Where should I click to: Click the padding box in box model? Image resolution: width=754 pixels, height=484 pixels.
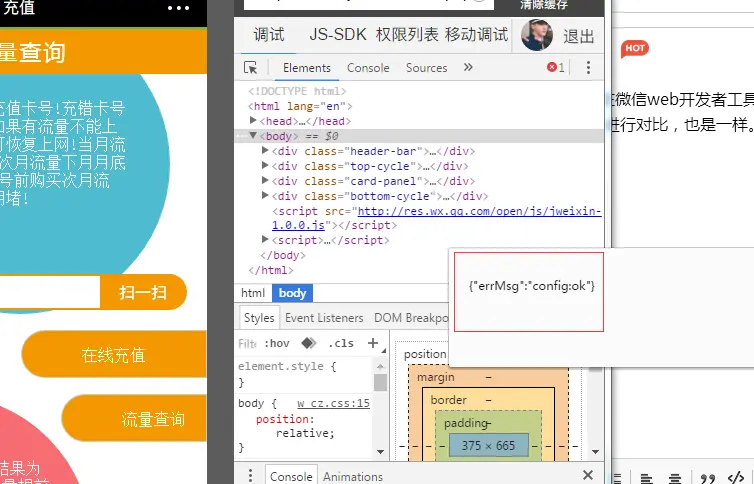(466, 423)
